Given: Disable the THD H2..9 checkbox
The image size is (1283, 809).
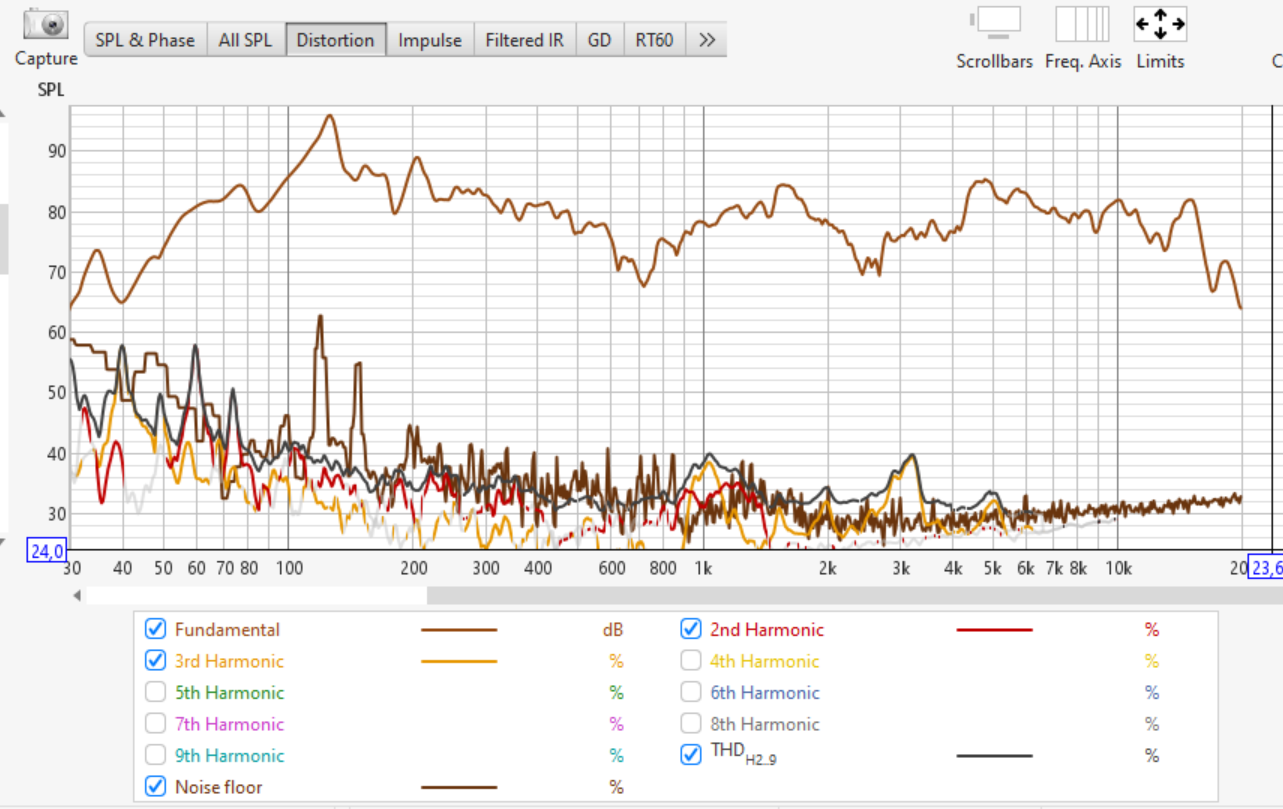Looking at the screenshot, I should pyautogui.click(x=690, y=755).
